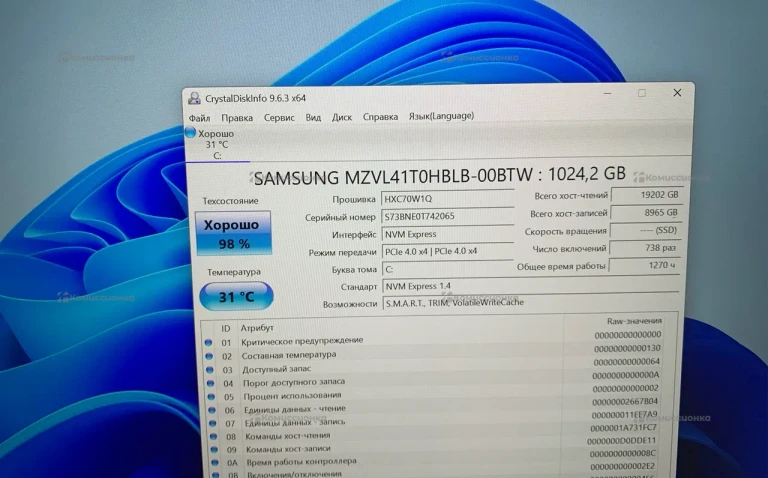Click the serial number field S73BNE0T742065
The image size is (768, 478).
coord(447,216)
